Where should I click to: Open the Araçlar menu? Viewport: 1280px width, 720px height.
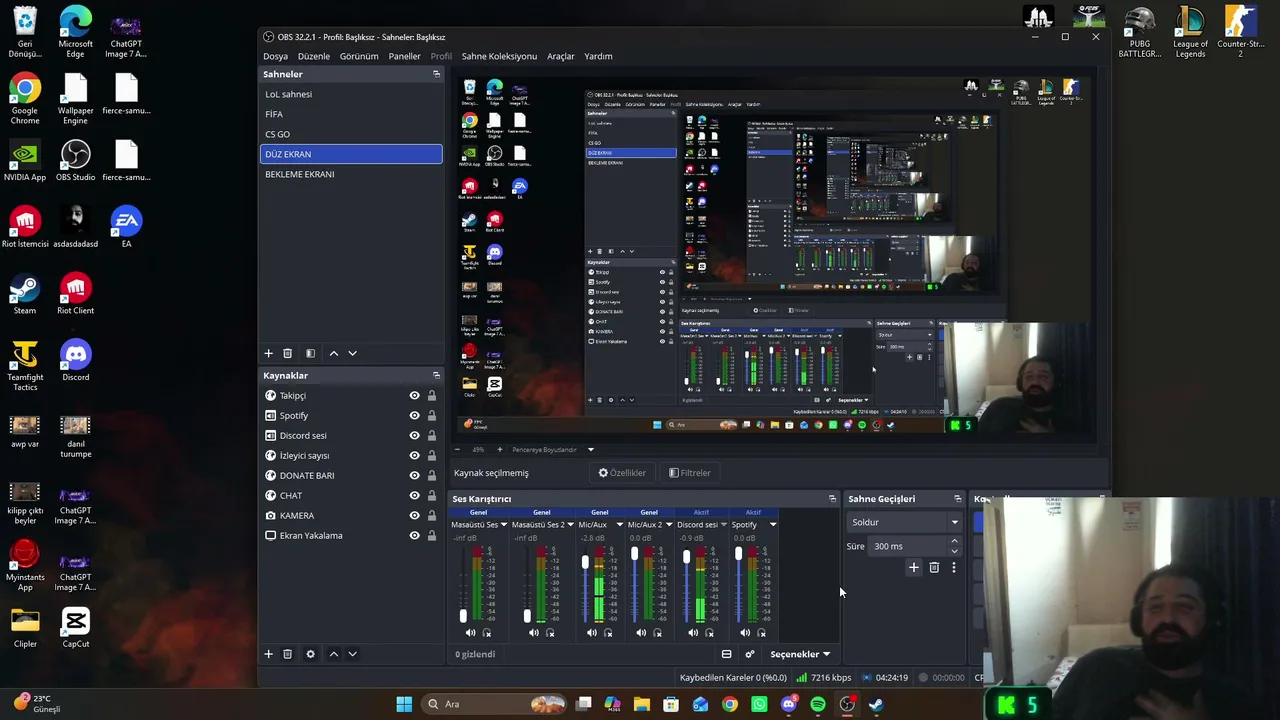pyautogui.click(x=561, y=56)
